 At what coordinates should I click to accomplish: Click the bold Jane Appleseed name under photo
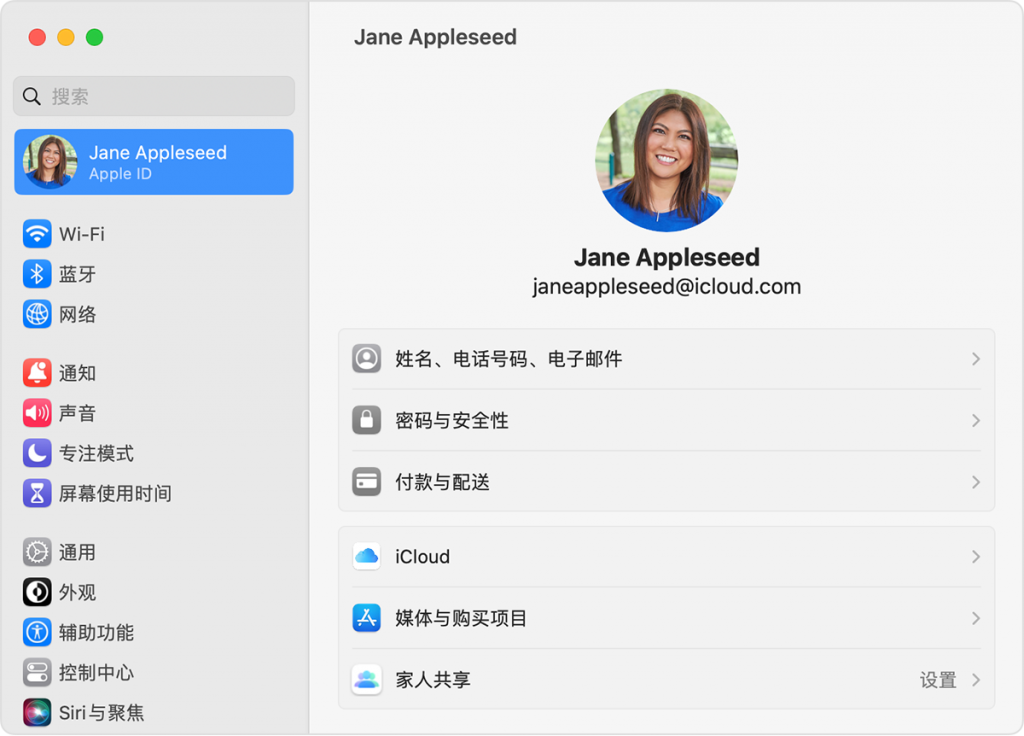[x=667, y=257]
